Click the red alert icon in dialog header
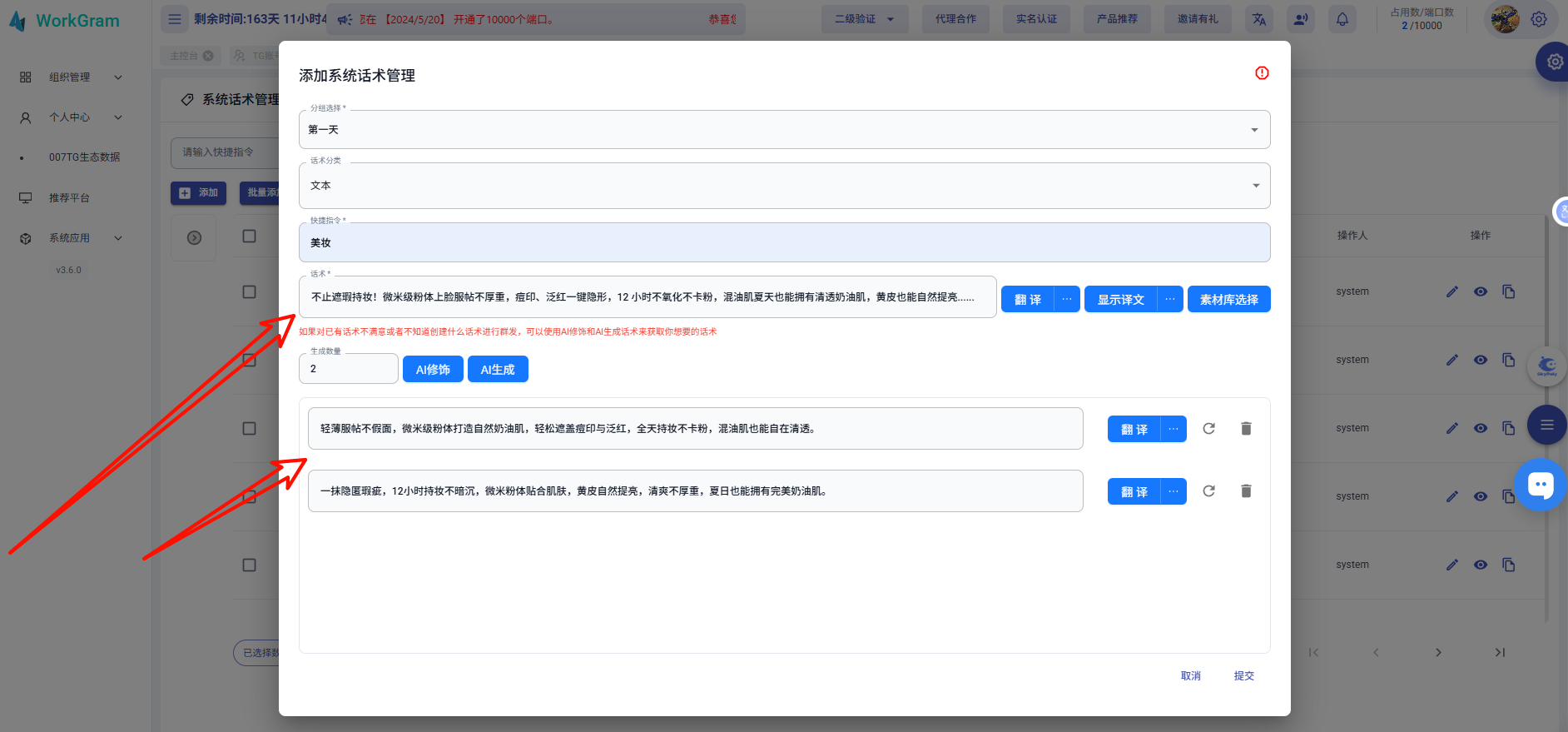Image resolution: width=1568 pixels, height=732 pixels. [1262, 73]
